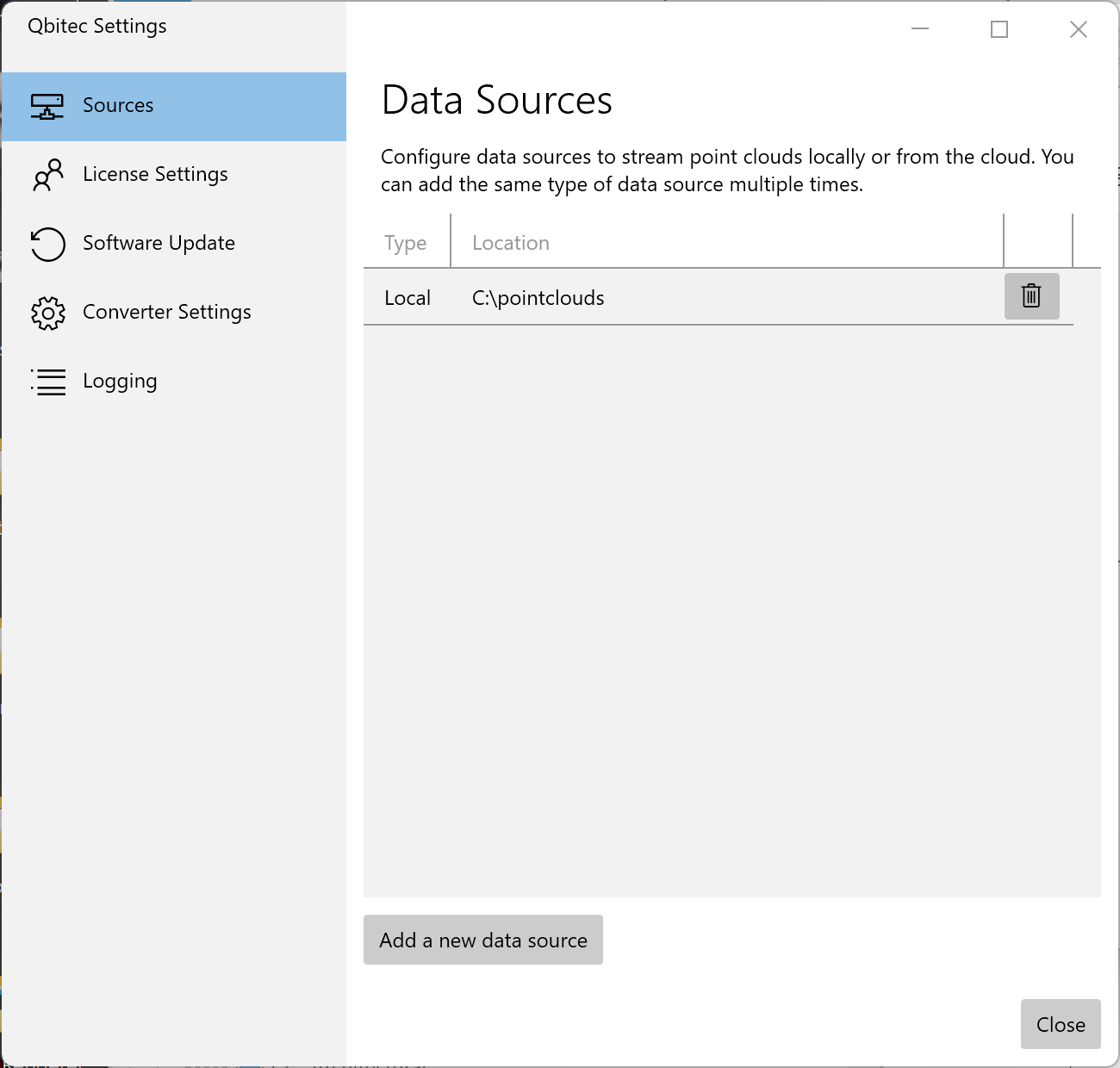Image resolution: width=1120 pixels, height=1068 pixels.
Task: Maximize the Qbitec Settings window
Action: pos(999,29)
